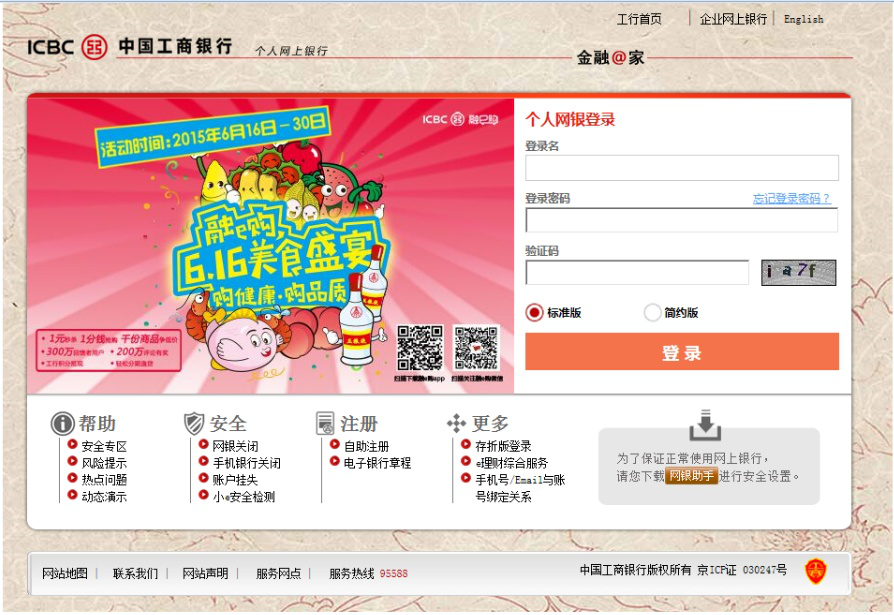894x615 pixels.
Task: Open the left QR code in banner
Action: point(420,348)
